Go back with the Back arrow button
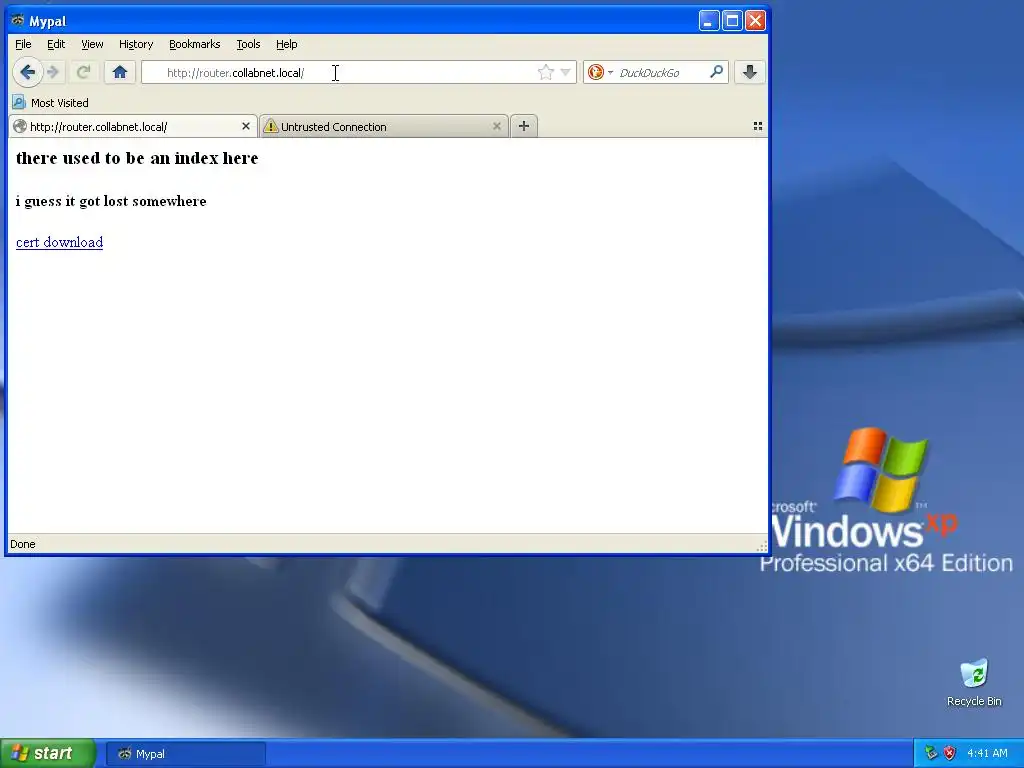 pyautogui.click(x=27, y=72)
